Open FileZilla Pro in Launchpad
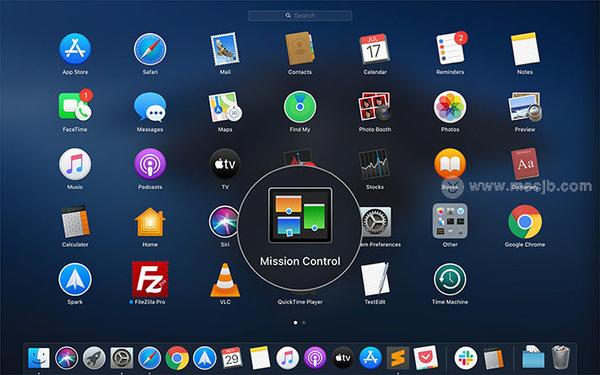600x375 pixels. (150, 279)
